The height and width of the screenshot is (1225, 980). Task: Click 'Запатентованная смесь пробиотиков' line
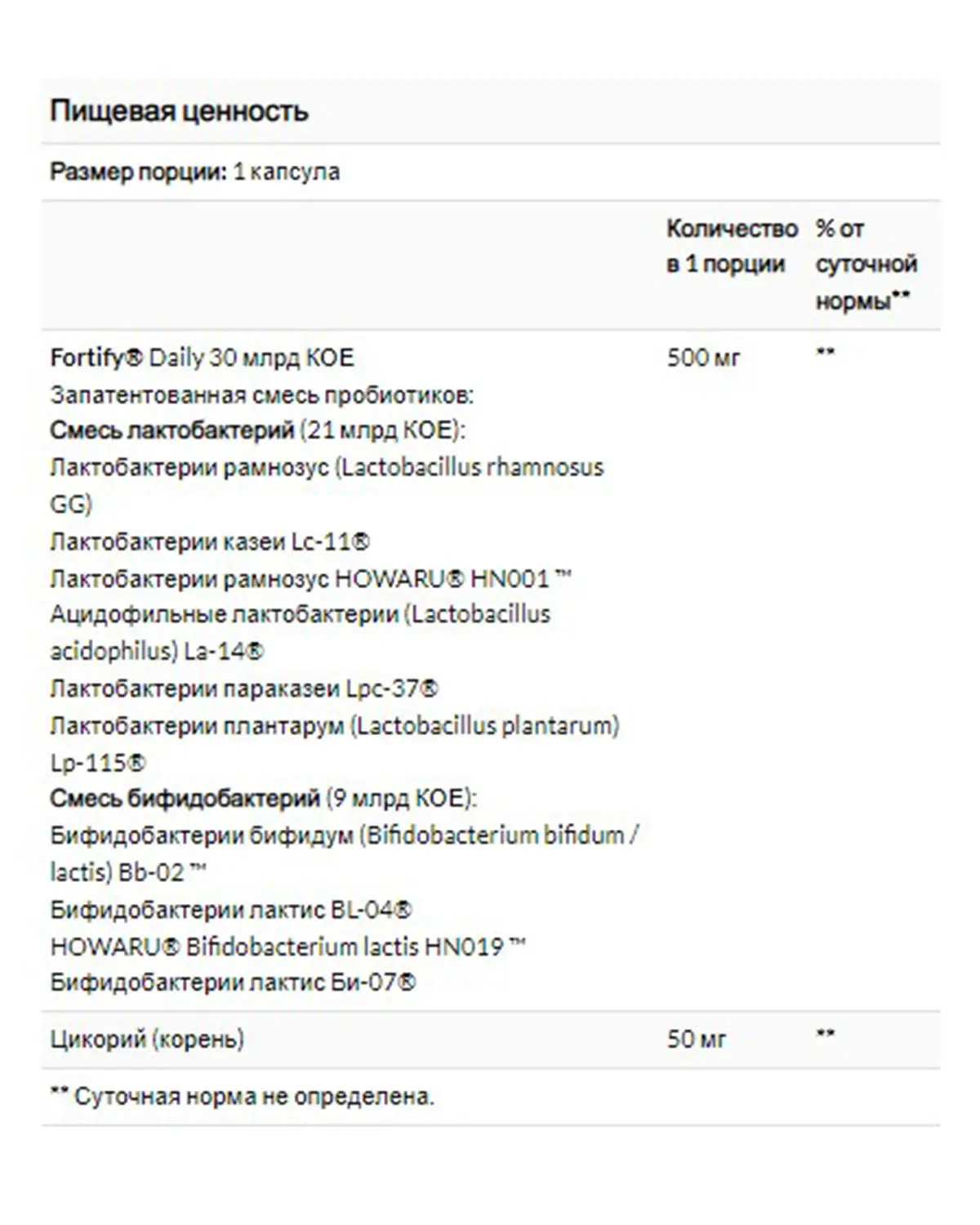pyautogui.click(x=261, y=395)
